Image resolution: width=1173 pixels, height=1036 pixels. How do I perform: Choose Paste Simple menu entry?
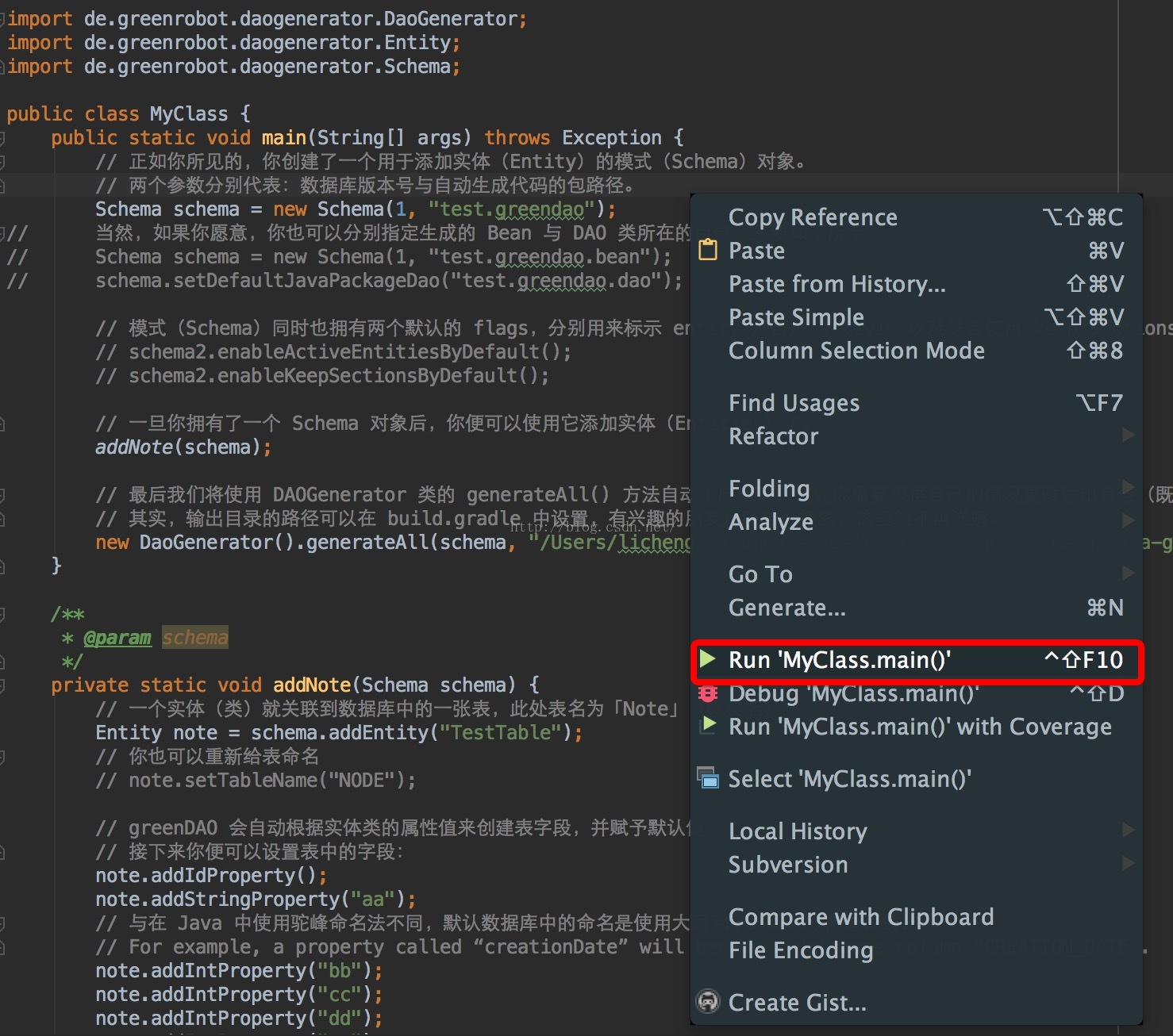click(796, 317)
